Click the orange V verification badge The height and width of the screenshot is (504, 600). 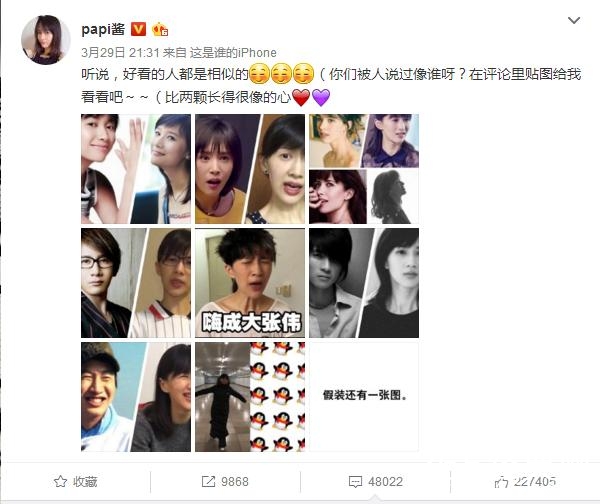point(138,29)
